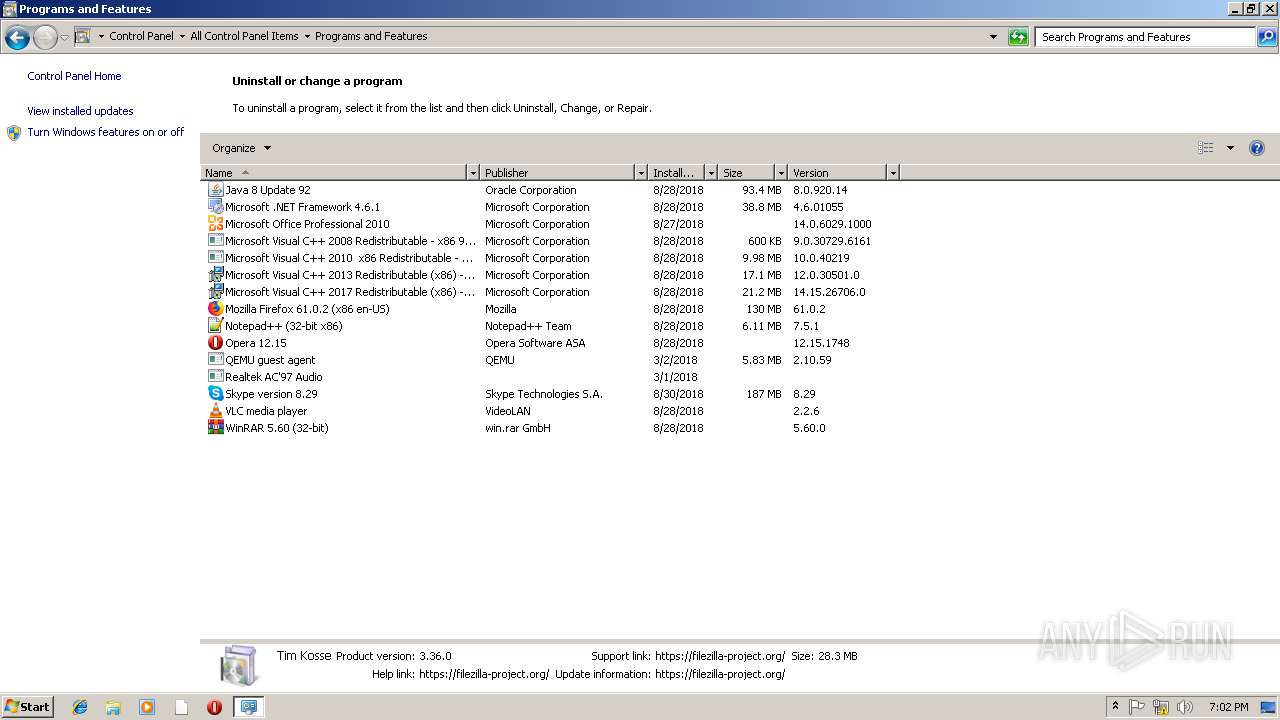Click the Opera icon in taskbar
The width and height of the screenshot is (1280, 720).
pos(214,707)
